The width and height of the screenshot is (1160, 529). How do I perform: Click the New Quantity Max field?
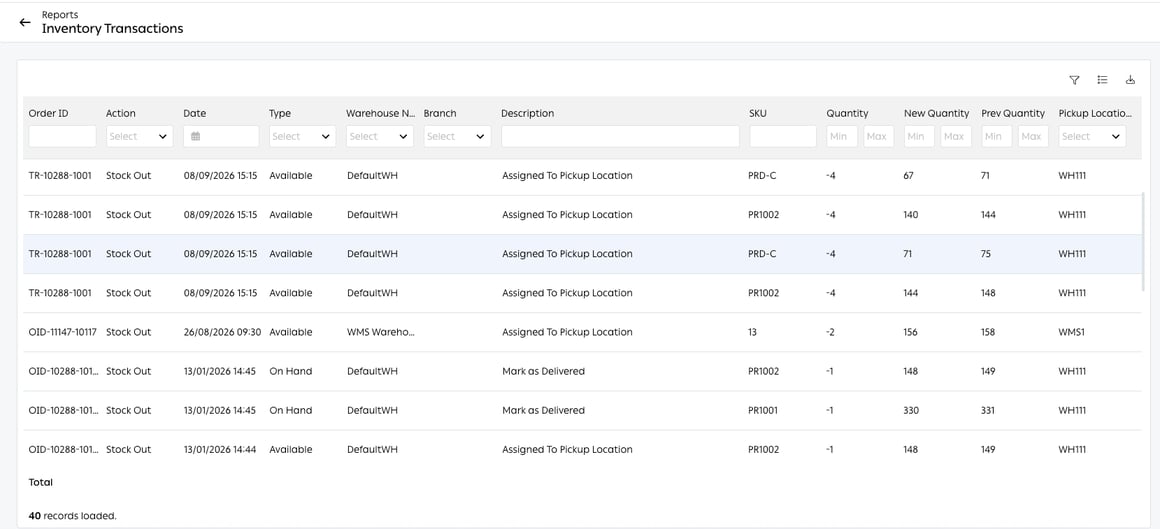[x=956, y=136]
